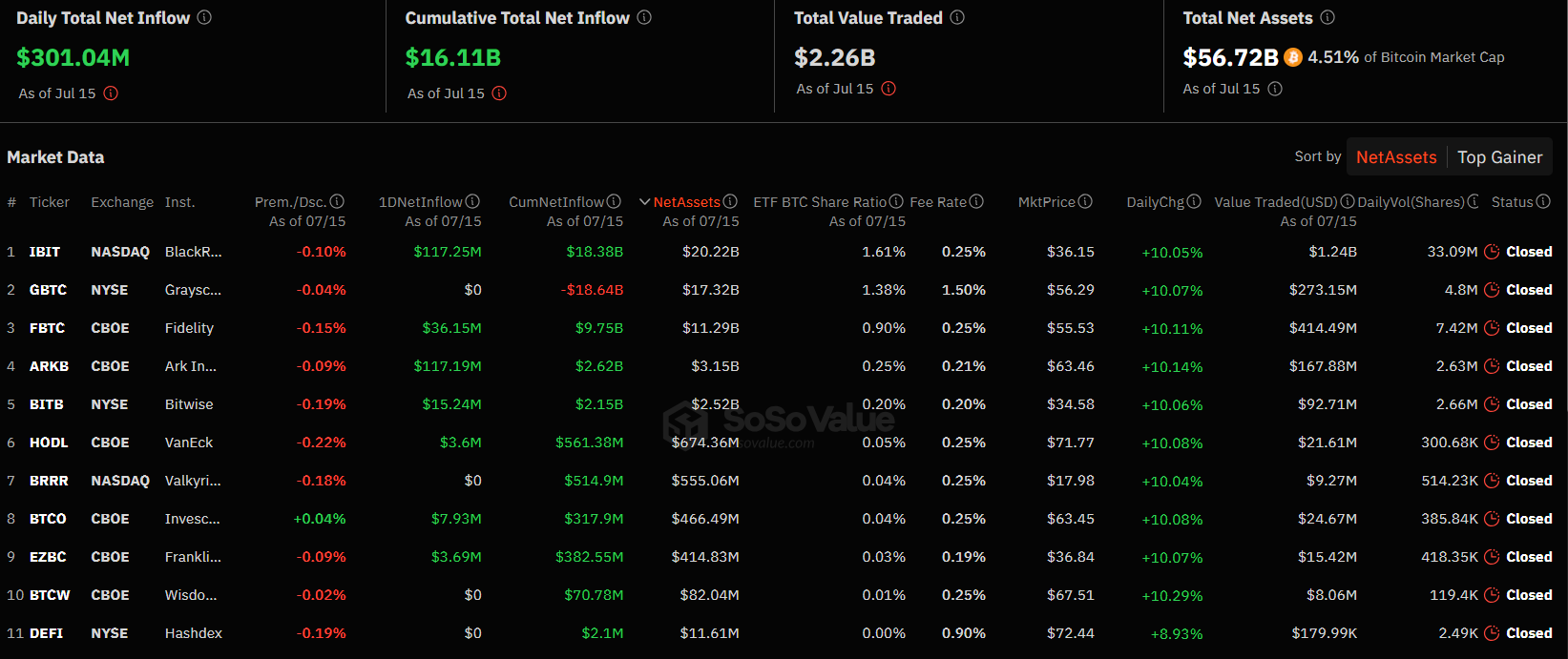Click the $56.72B total net assets value
1568x659 pixels.
1230,58
